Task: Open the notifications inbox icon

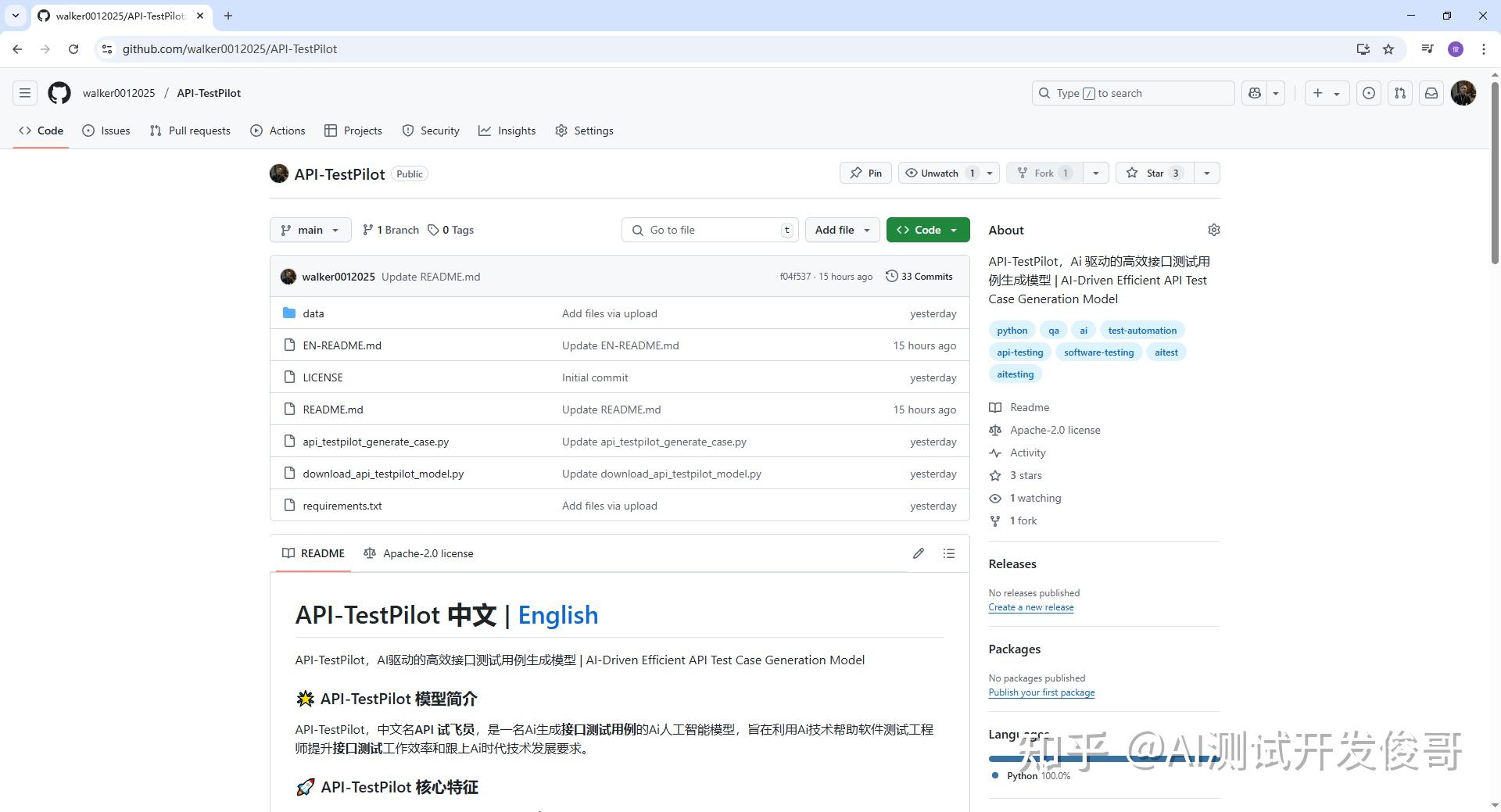Action: [1431, 93]
